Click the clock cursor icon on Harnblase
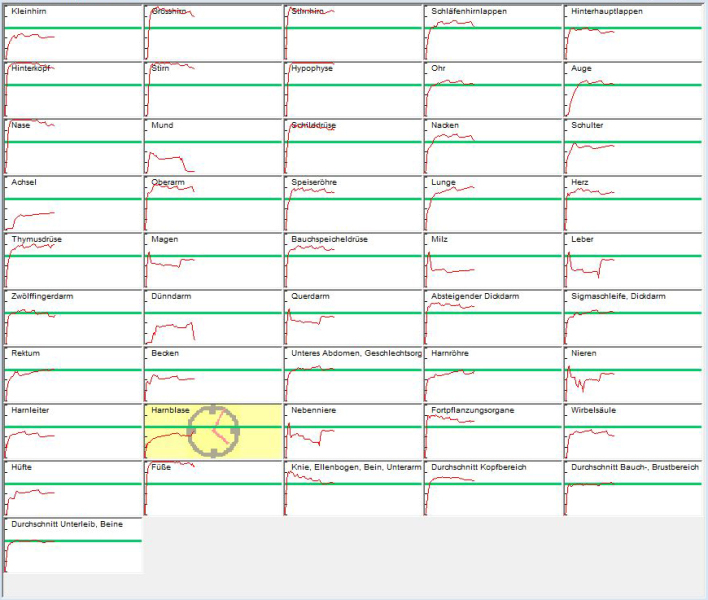Viewport: 708px width, 600px height. (214, 432)
